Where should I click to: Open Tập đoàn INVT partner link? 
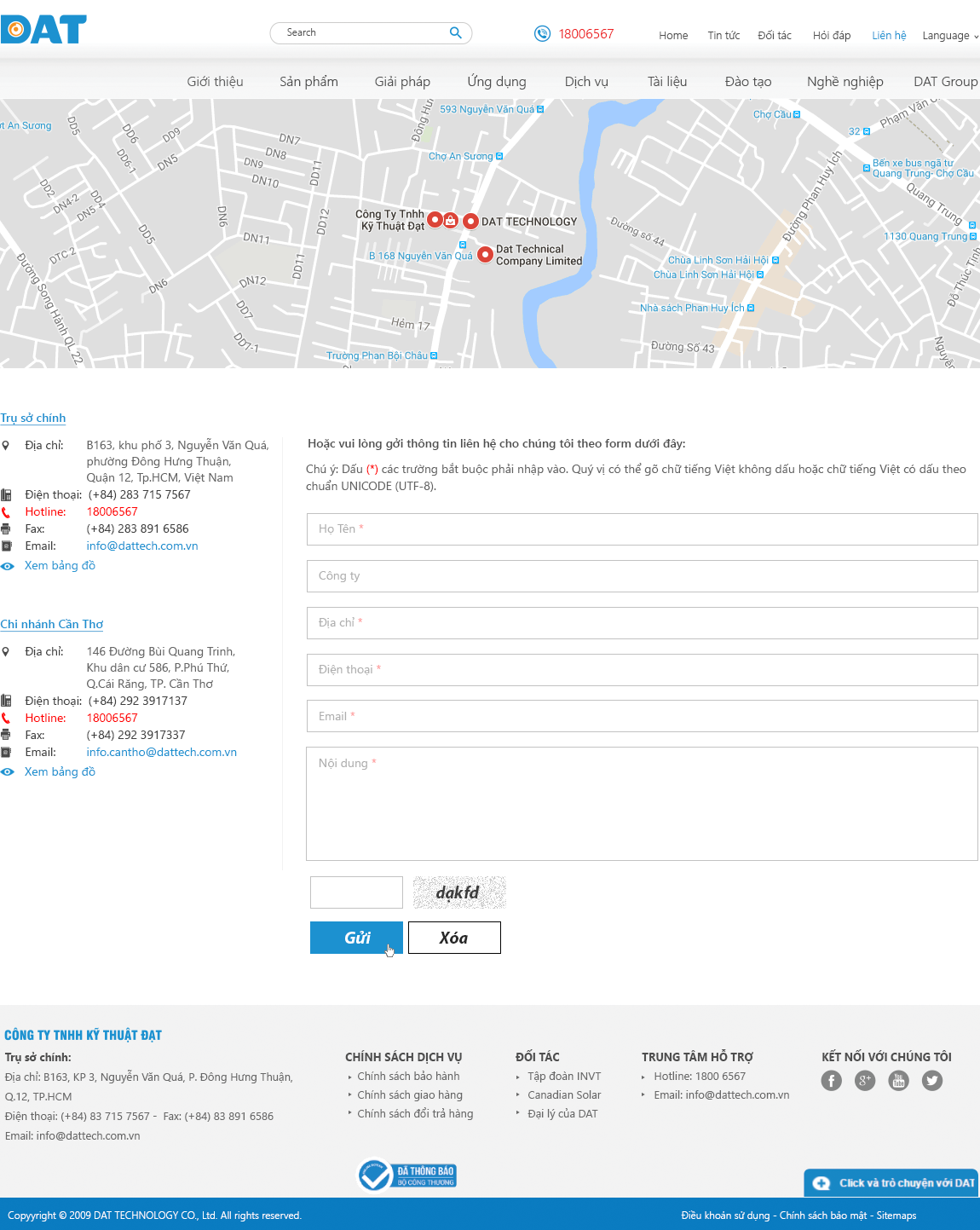point(564,1077)
